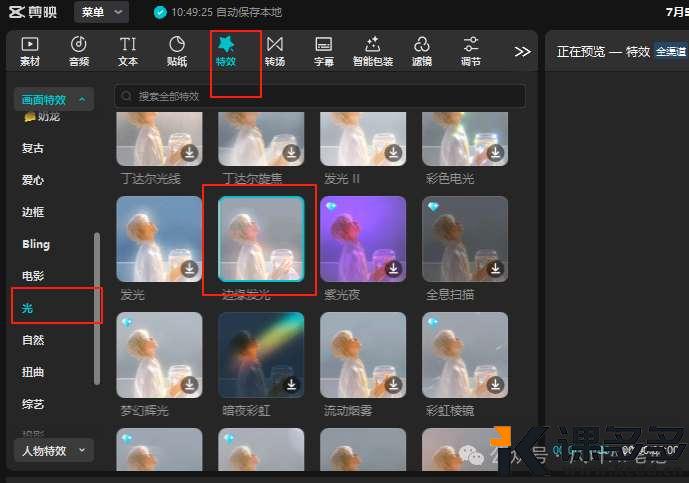The image size is (689, 483).
Task: Select the 光 effect category
Action: point(28,308)
